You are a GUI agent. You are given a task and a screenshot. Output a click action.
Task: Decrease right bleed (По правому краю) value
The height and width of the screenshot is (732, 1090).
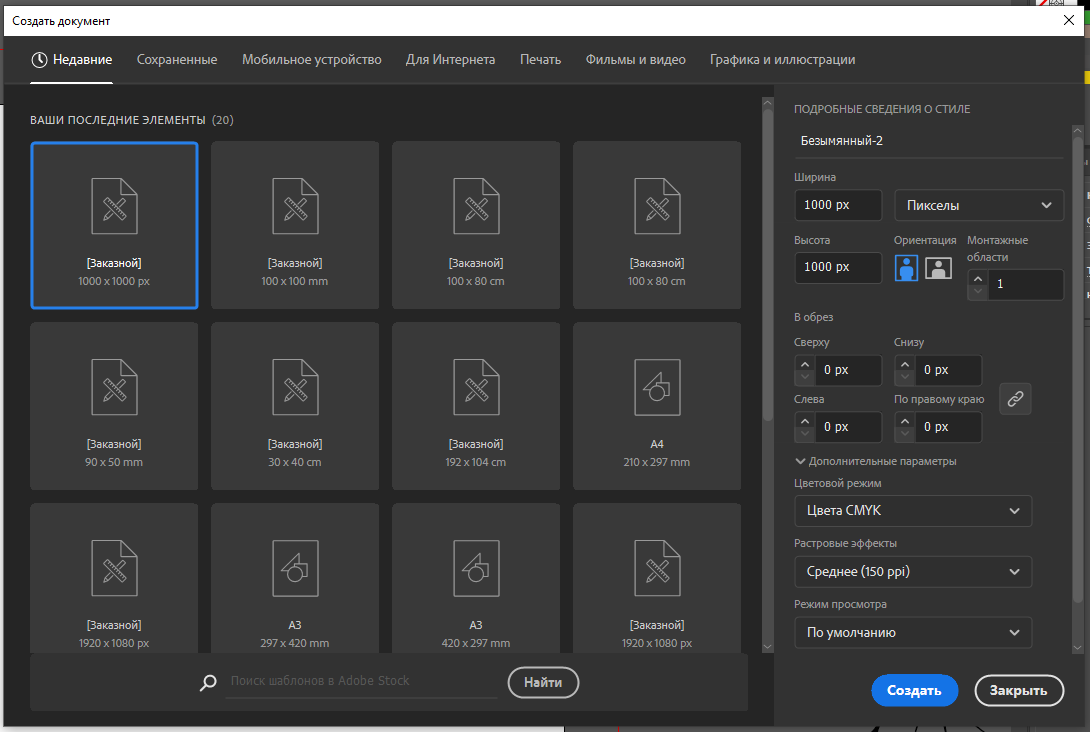point(904,434)
